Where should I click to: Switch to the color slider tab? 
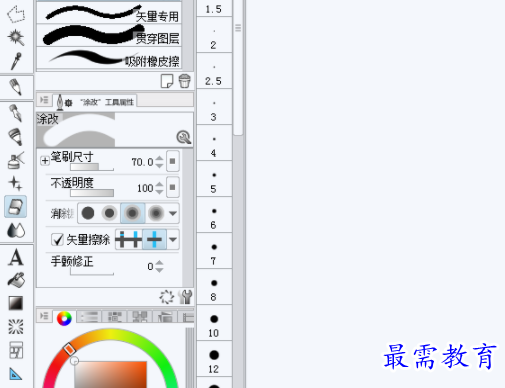[89, 316]
